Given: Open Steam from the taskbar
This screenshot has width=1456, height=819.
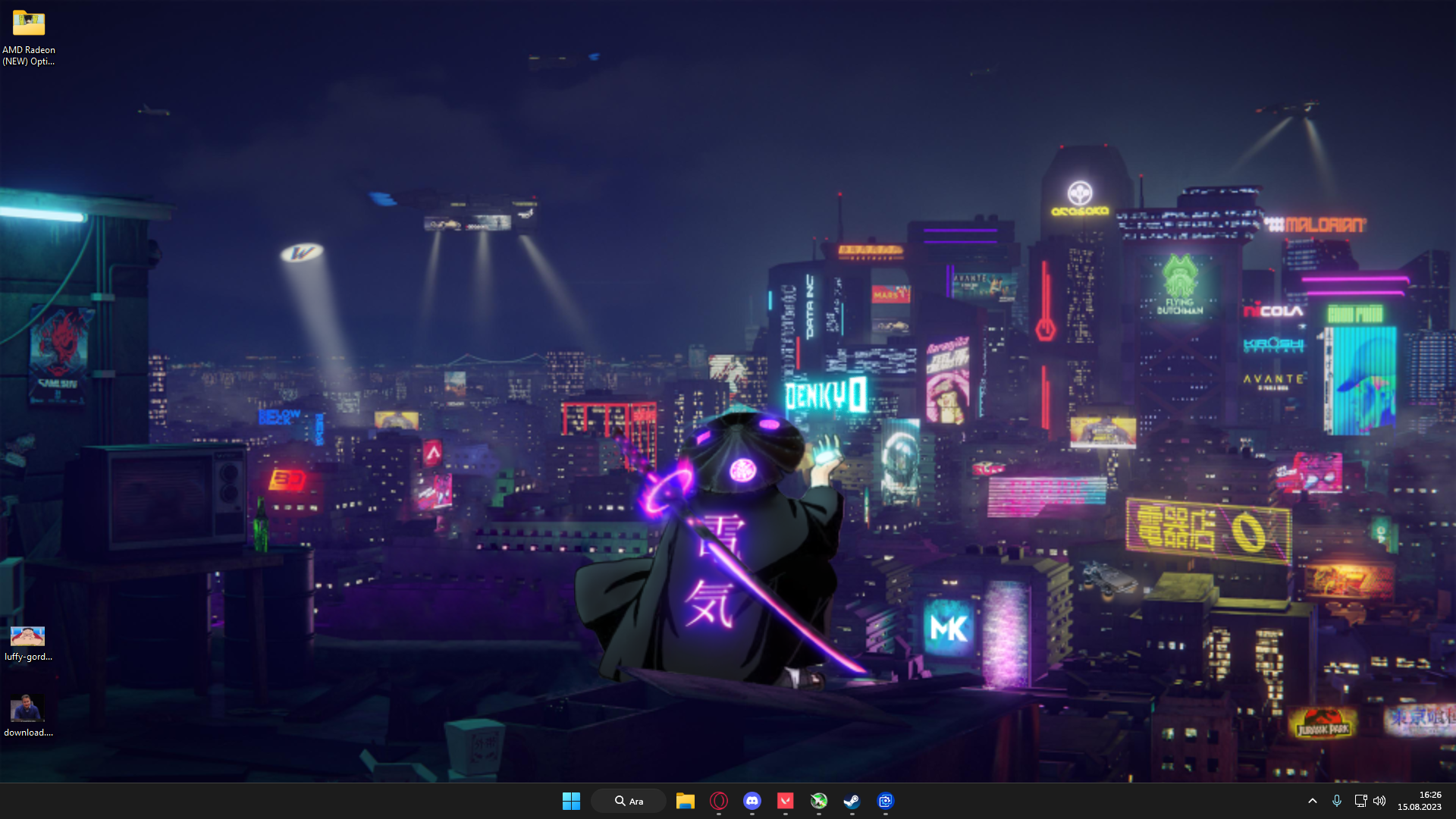Looking at the screenshot, I should (x=852, y=801).
